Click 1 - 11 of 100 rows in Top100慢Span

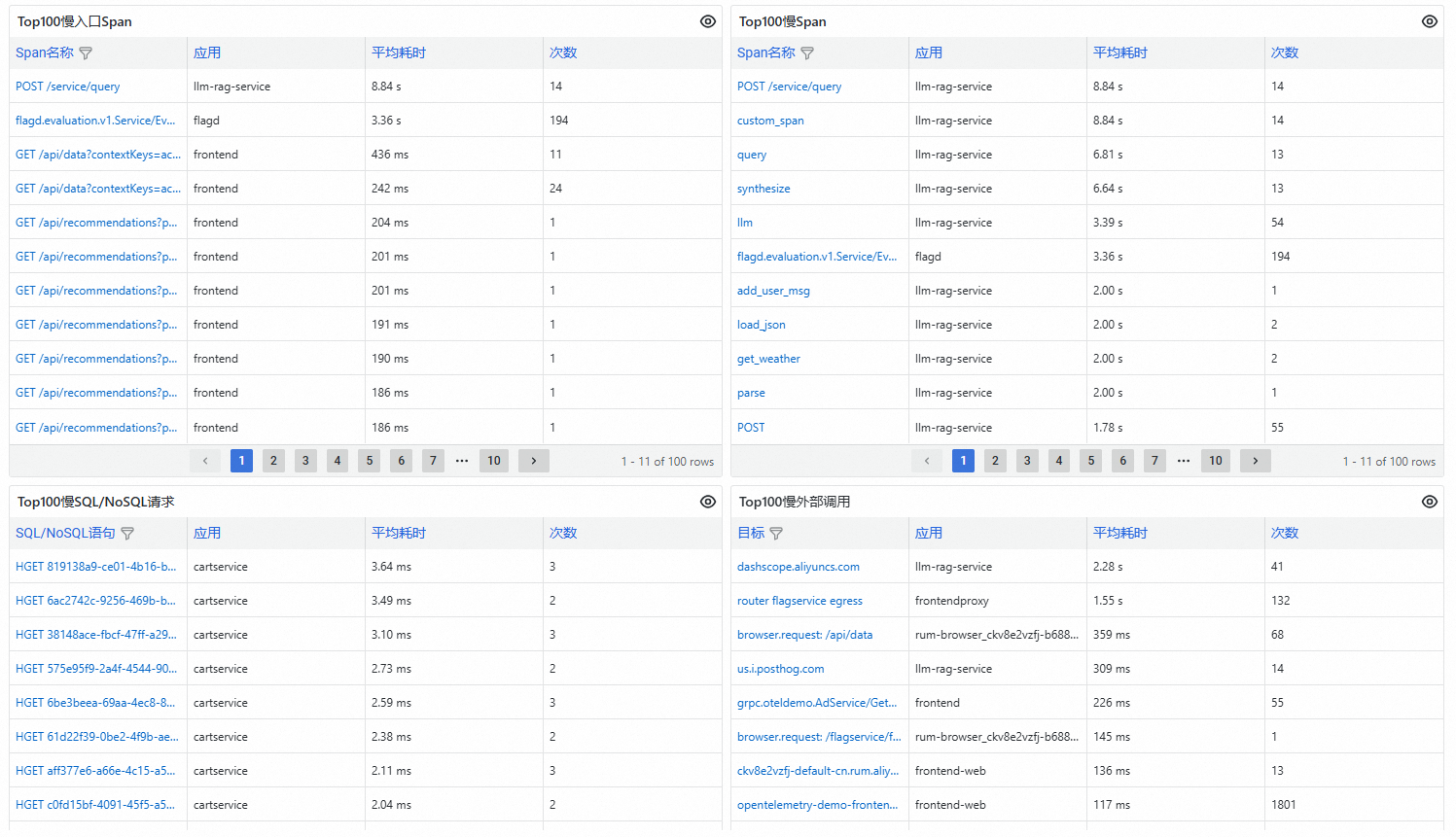(1389, 462)
